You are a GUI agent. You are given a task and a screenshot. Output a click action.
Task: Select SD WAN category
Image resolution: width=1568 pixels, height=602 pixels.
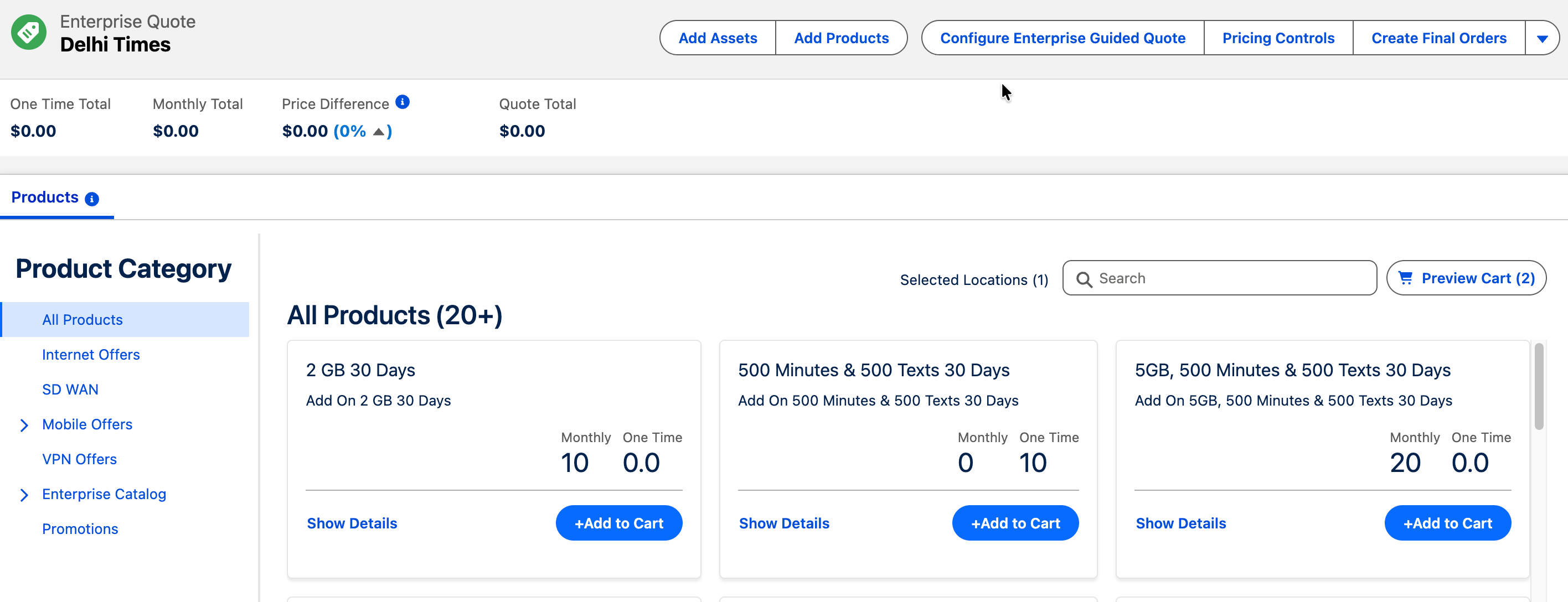70,389
